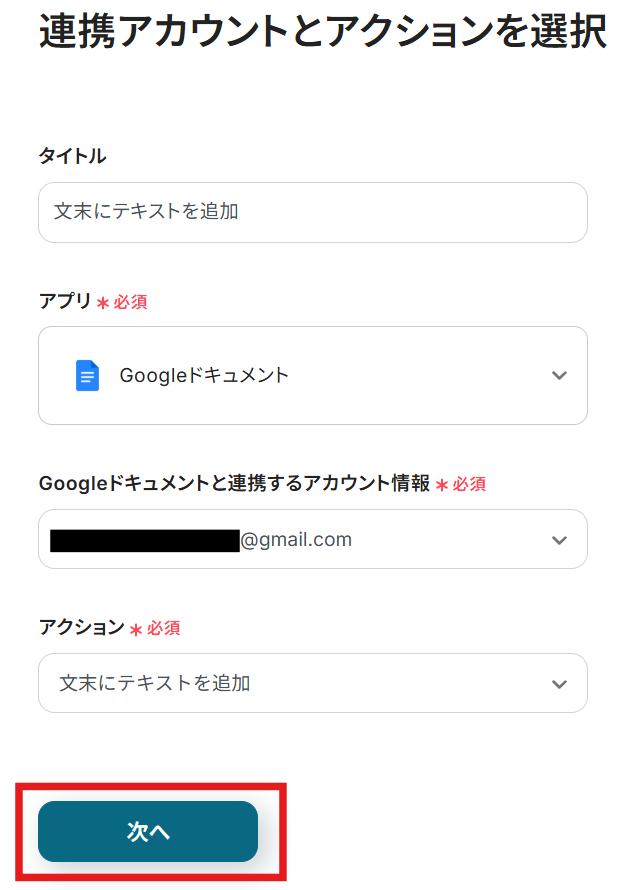The width and height of the screenshot is (636, 890).
Task: Click the Google Docs app icon
Action: (87, 376)
